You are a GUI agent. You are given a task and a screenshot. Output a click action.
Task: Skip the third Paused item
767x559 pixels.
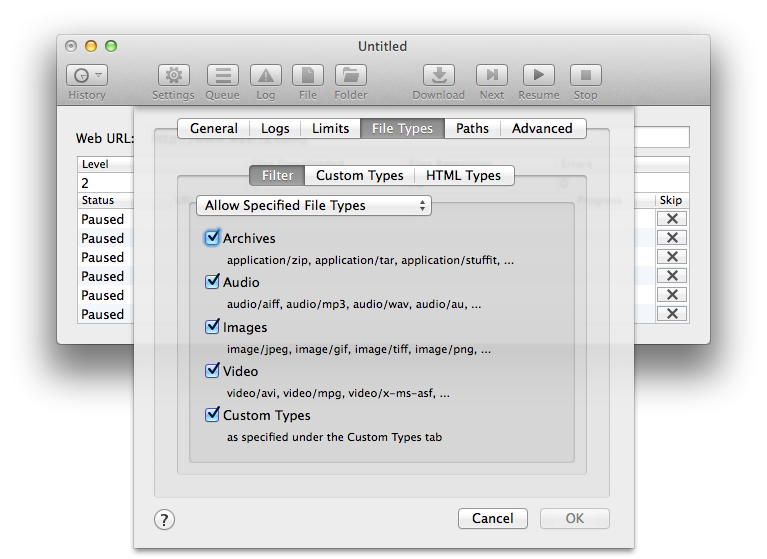tap(672, 256)
